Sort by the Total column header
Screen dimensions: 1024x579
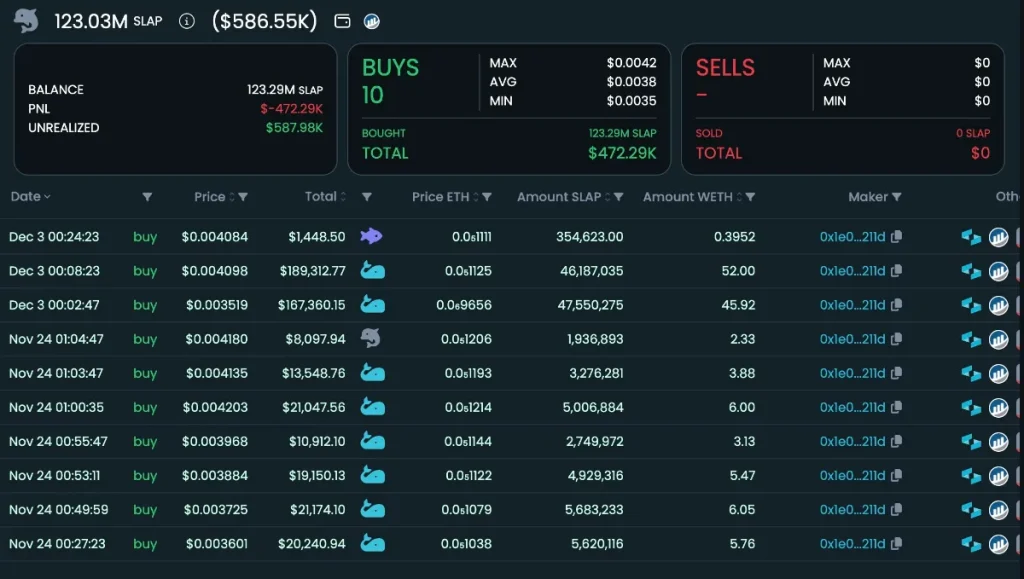tap(325, 196)
